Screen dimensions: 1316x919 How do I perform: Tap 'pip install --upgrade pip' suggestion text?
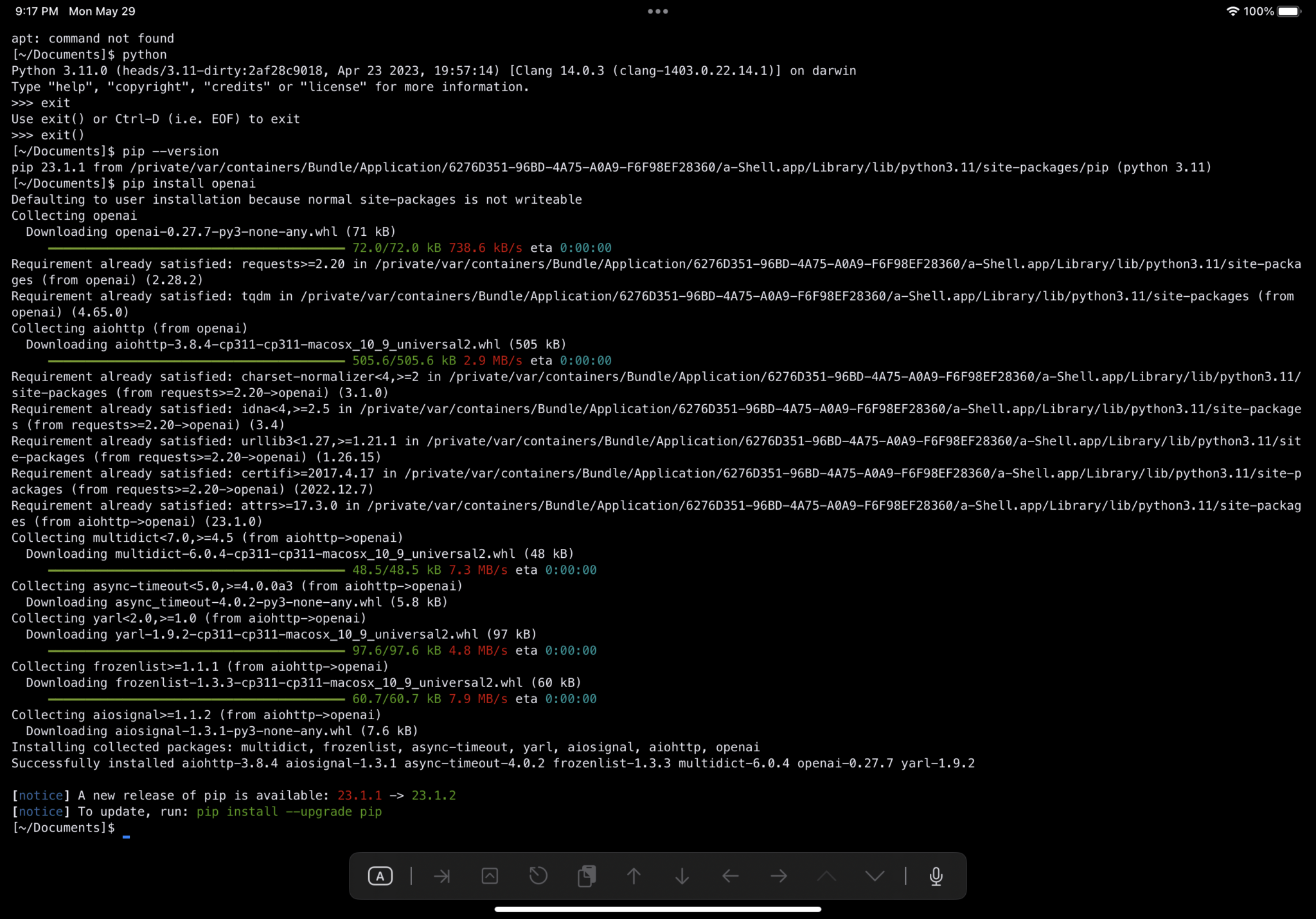(289, 812)
